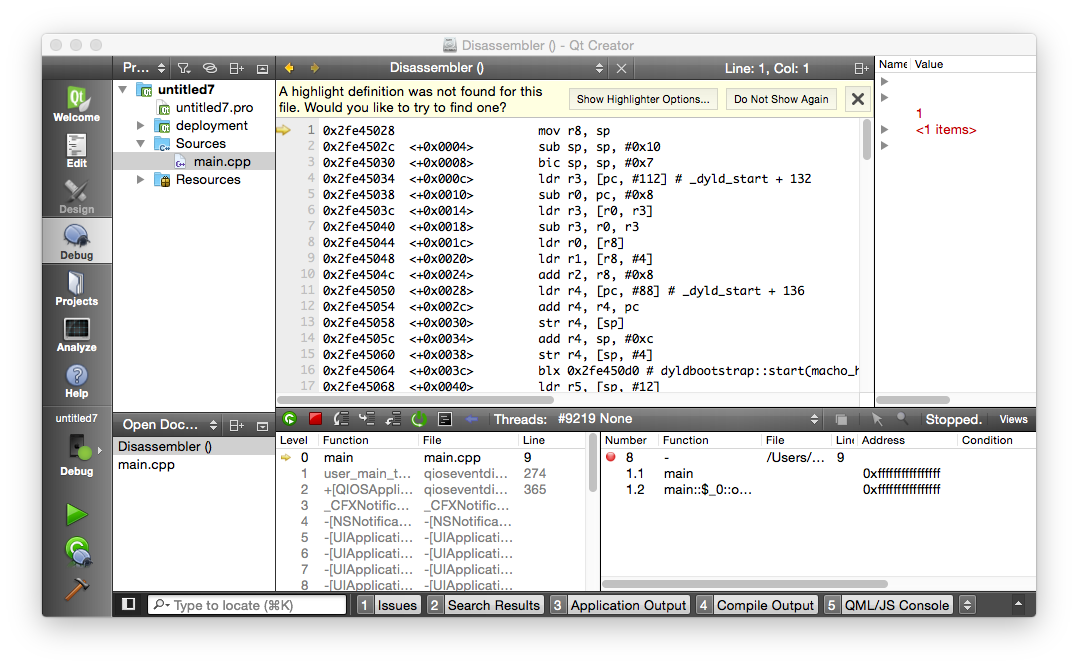Open the debugger Views menu
The image size is (1078, 667).
click(x=1013, y=419)
